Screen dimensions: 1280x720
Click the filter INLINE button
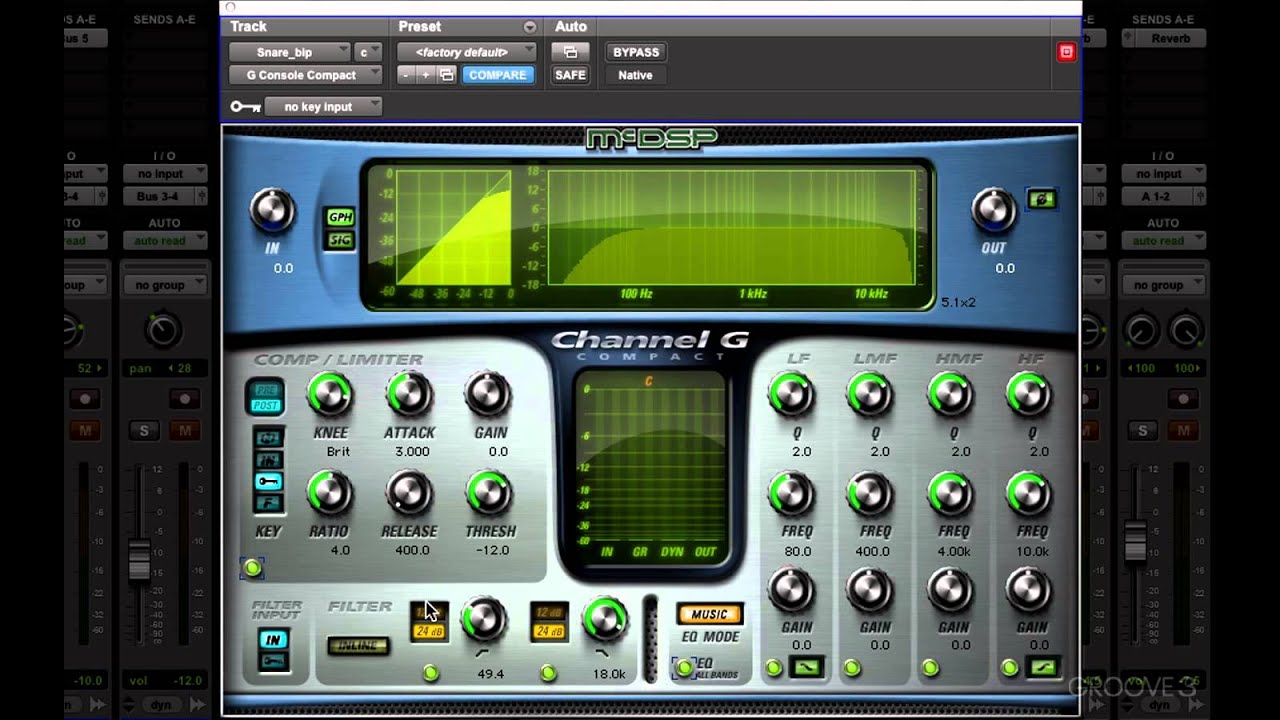pos(358,645)
